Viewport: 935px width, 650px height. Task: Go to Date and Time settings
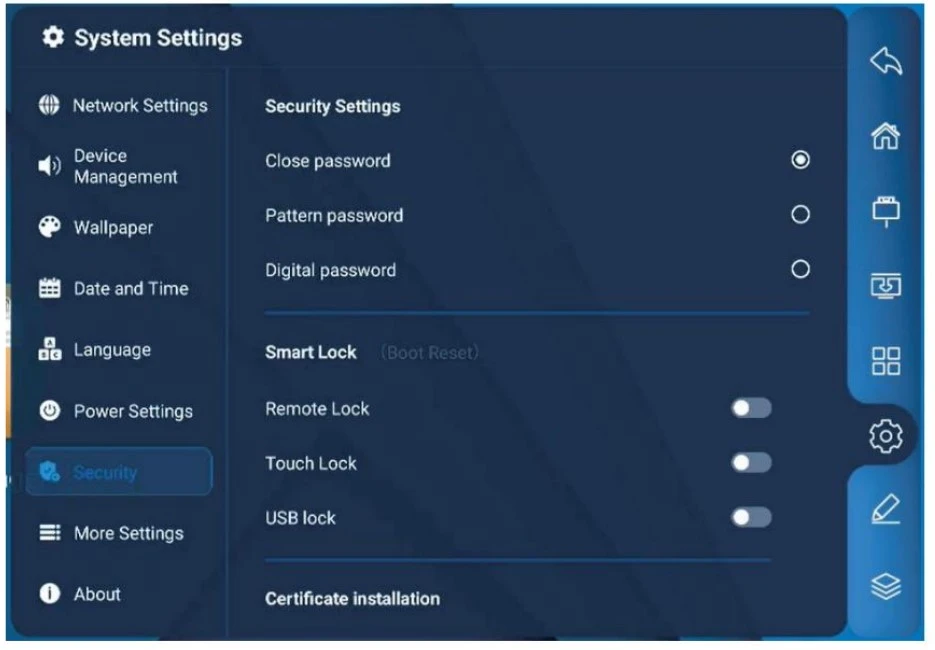coord(119,289)
